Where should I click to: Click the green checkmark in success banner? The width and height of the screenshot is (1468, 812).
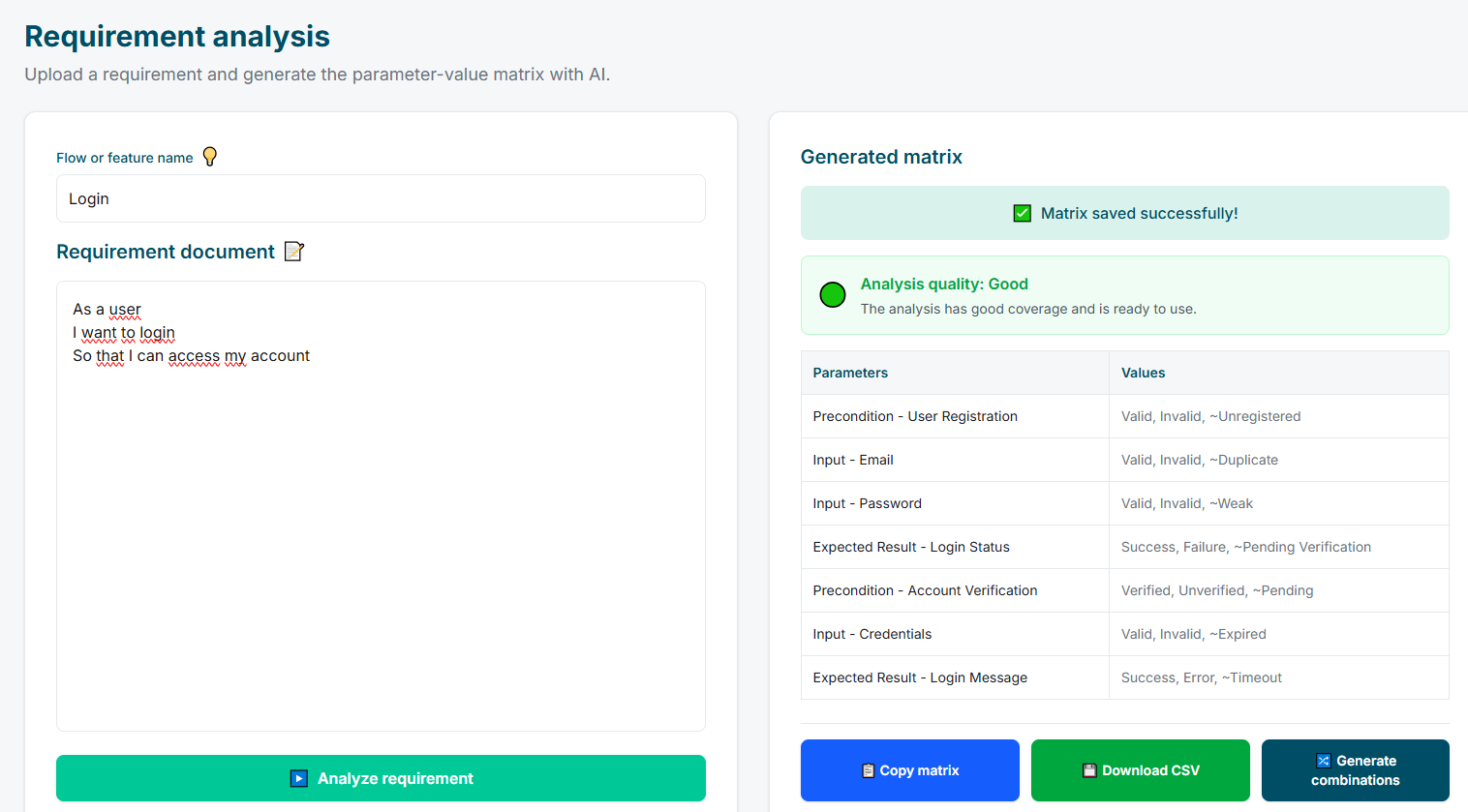tap(1022, 213)
